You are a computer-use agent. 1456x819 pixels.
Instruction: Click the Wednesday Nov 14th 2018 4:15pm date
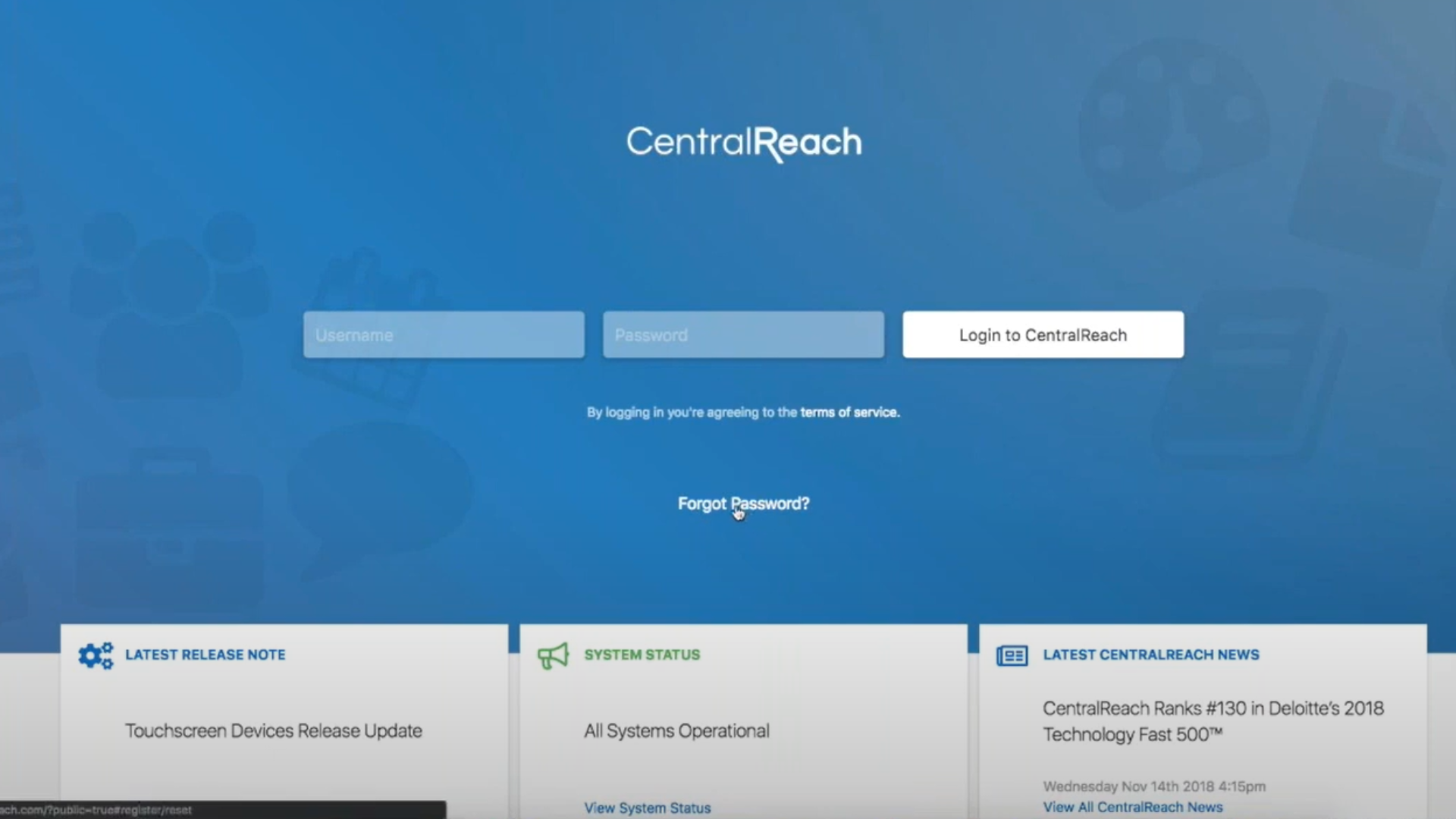pos(1154,786)
